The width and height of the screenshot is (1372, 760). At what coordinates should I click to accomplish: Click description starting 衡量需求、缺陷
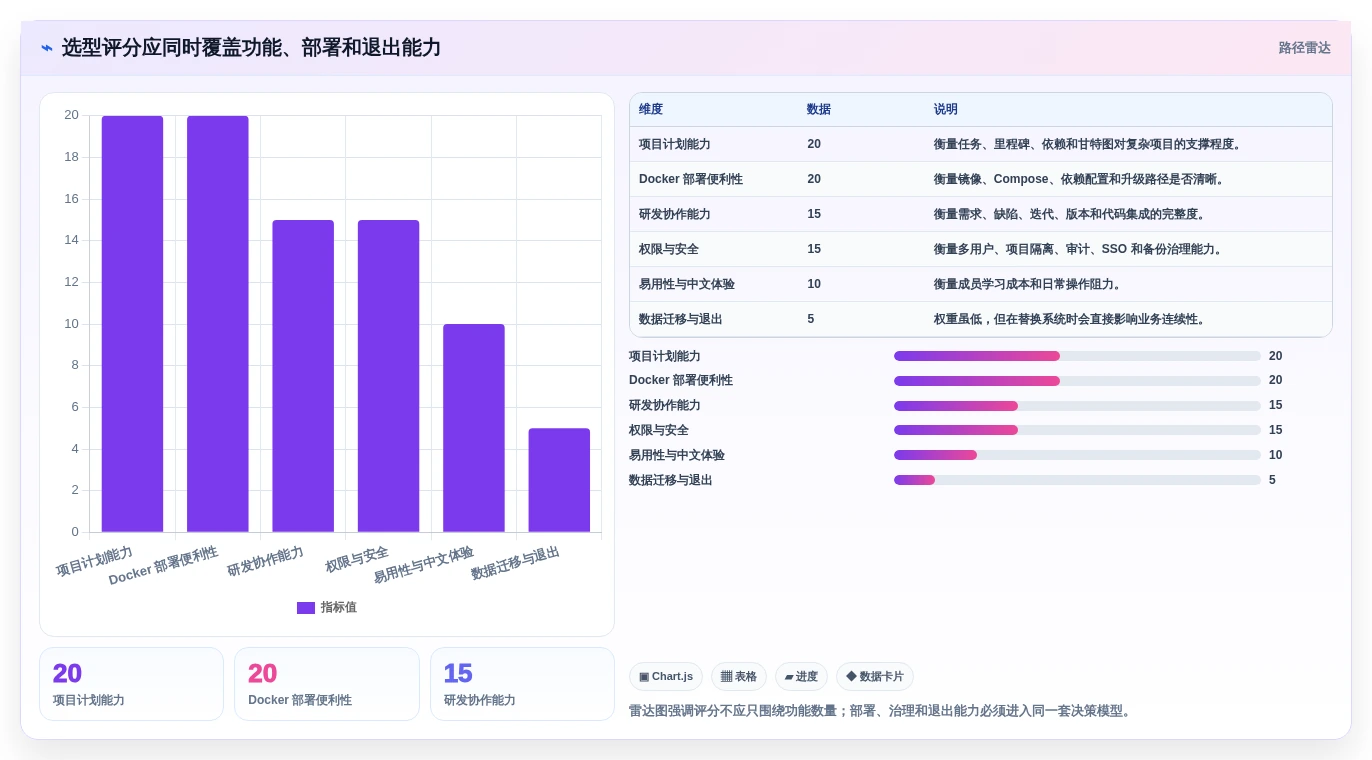point(1072,215)
